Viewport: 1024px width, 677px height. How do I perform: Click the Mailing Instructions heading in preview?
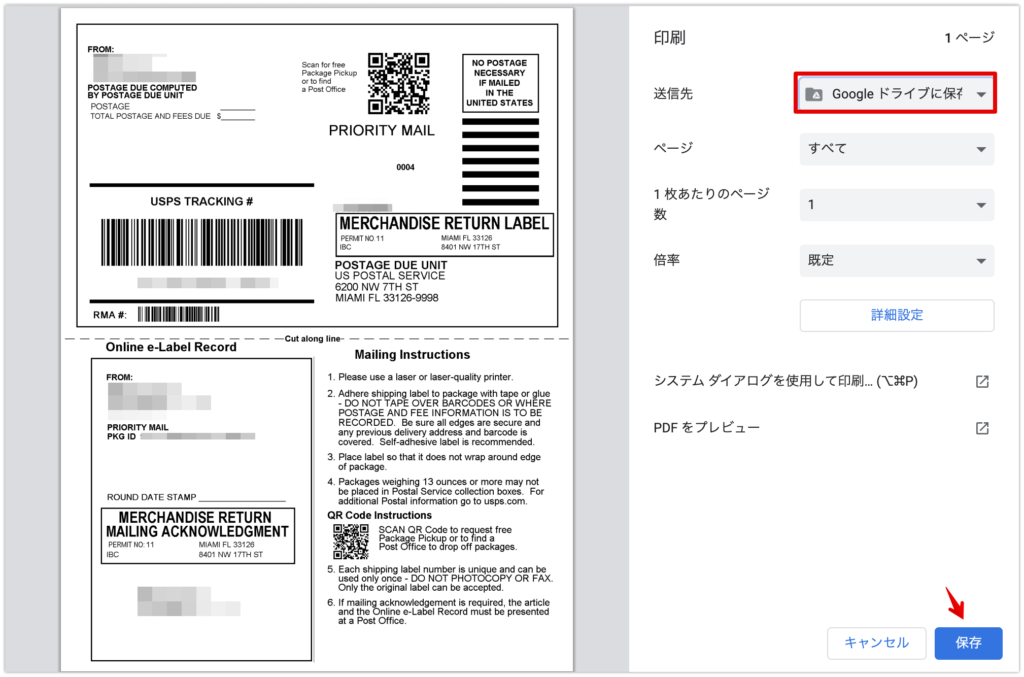point(412,354)
